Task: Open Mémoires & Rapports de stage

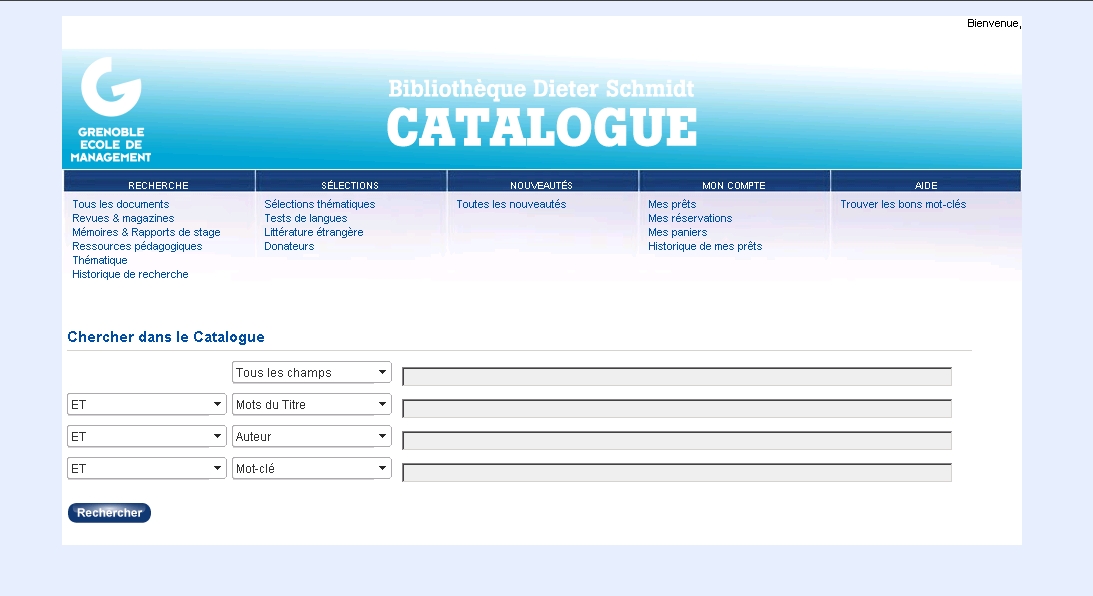Action: pos(146,232)
